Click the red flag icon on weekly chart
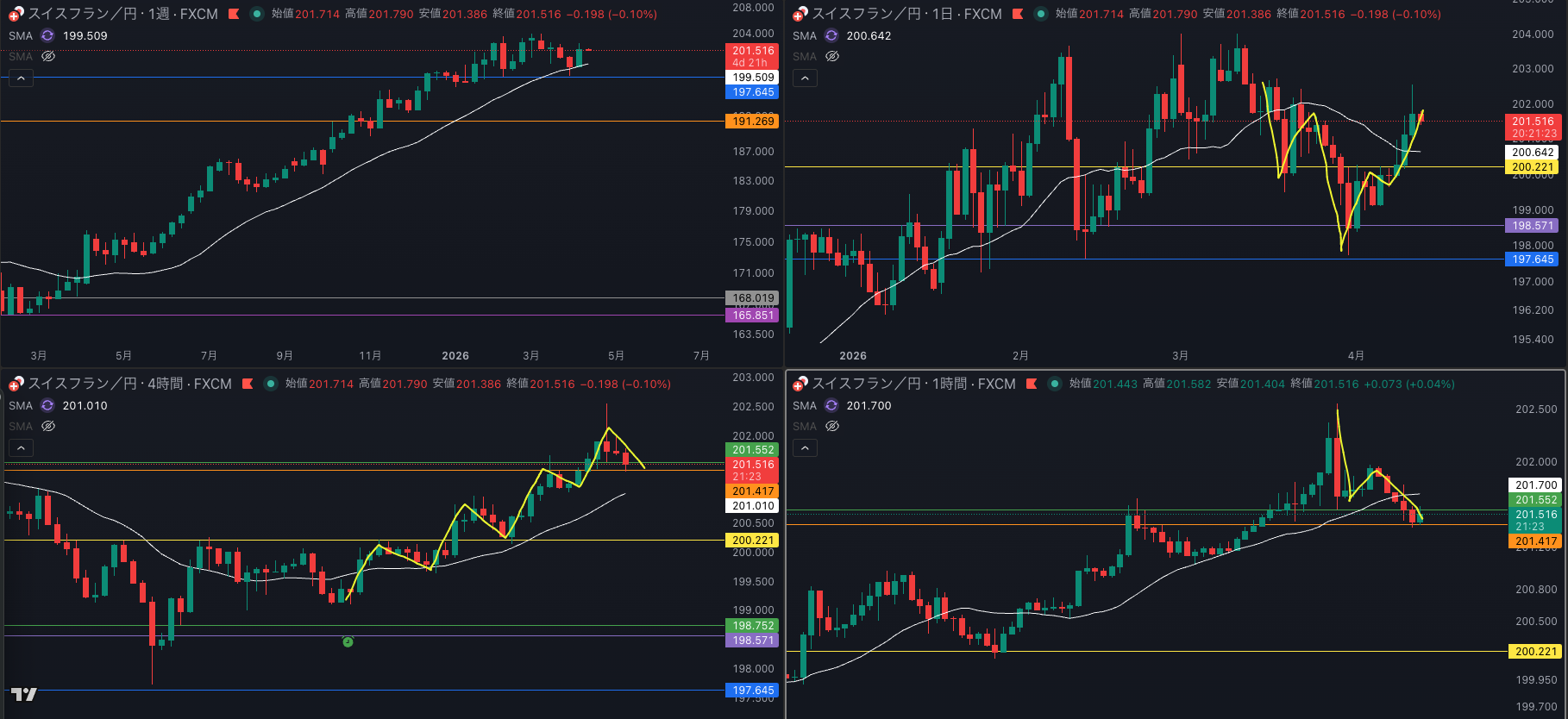This screenshot has height=719, width=1568. click(x=234, y=14)
